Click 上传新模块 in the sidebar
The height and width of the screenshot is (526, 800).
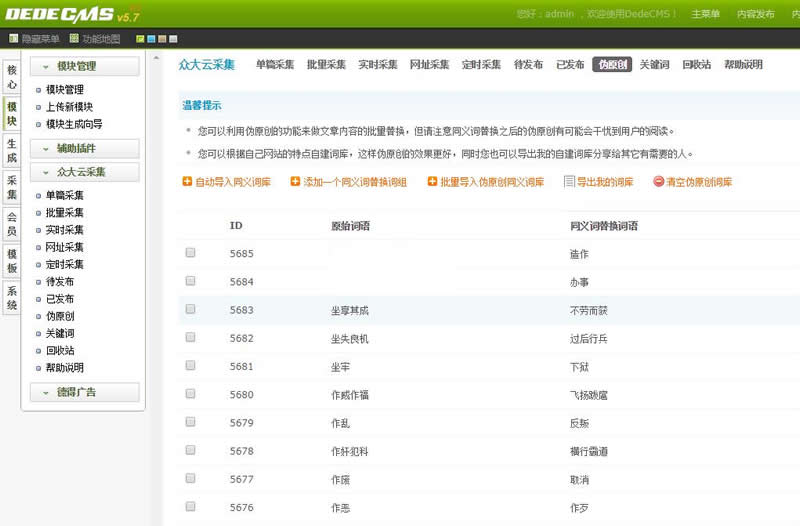[x=69, y=107]
